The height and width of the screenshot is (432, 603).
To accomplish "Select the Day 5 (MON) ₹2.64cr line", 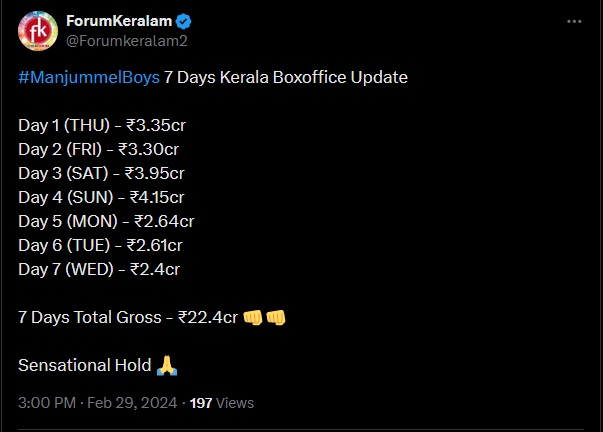I will click(x=106, y=221).
